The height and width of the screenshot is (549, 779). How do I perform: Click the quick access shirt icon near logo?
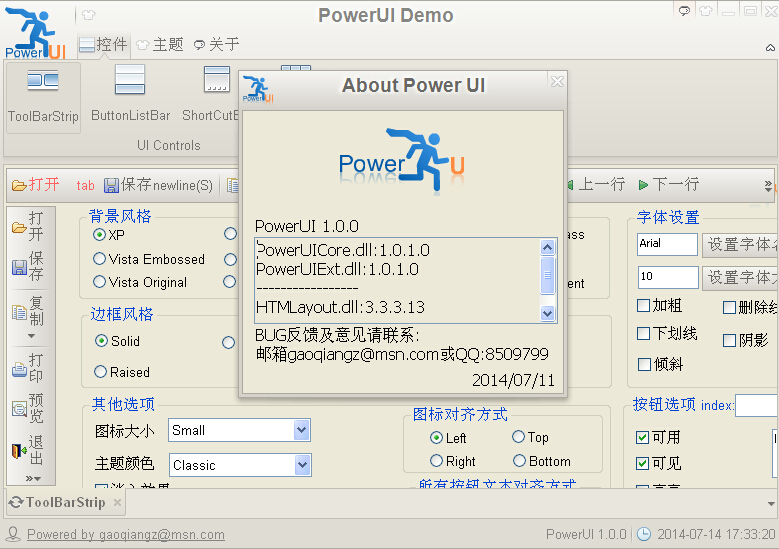point(89,15)
